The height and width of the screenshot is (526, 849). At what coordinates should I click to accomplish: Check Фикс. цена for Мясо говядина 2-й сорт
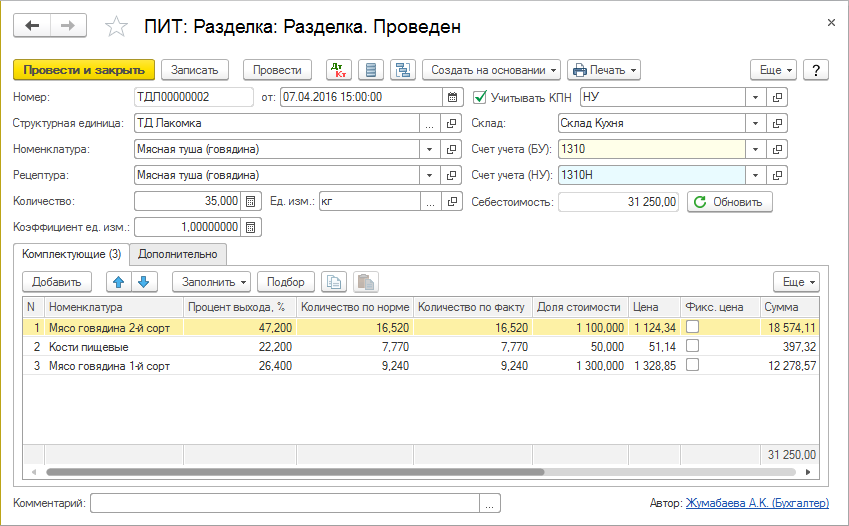(692, 327)
